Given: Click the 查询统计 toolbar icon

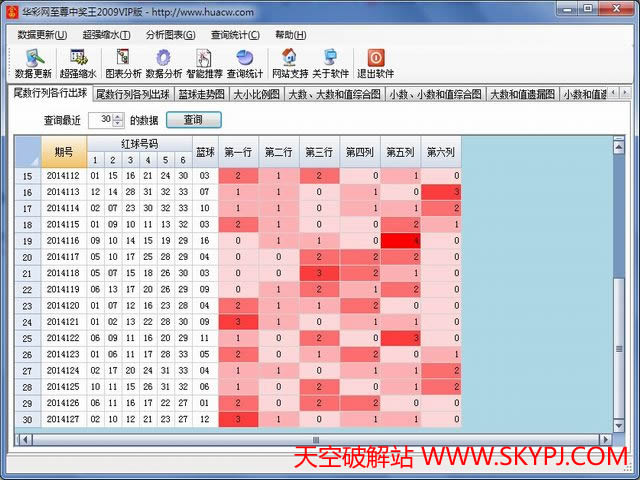Looking at the screenshot, I should point(245,64).
